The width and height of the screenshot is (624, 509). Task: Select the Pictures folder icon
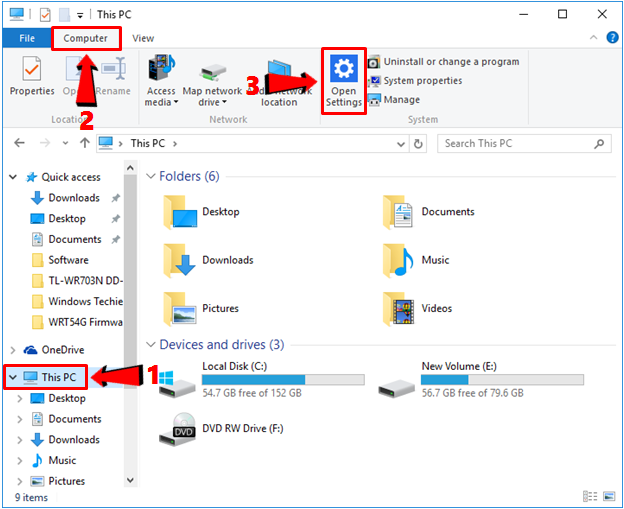tap(180, 309)
